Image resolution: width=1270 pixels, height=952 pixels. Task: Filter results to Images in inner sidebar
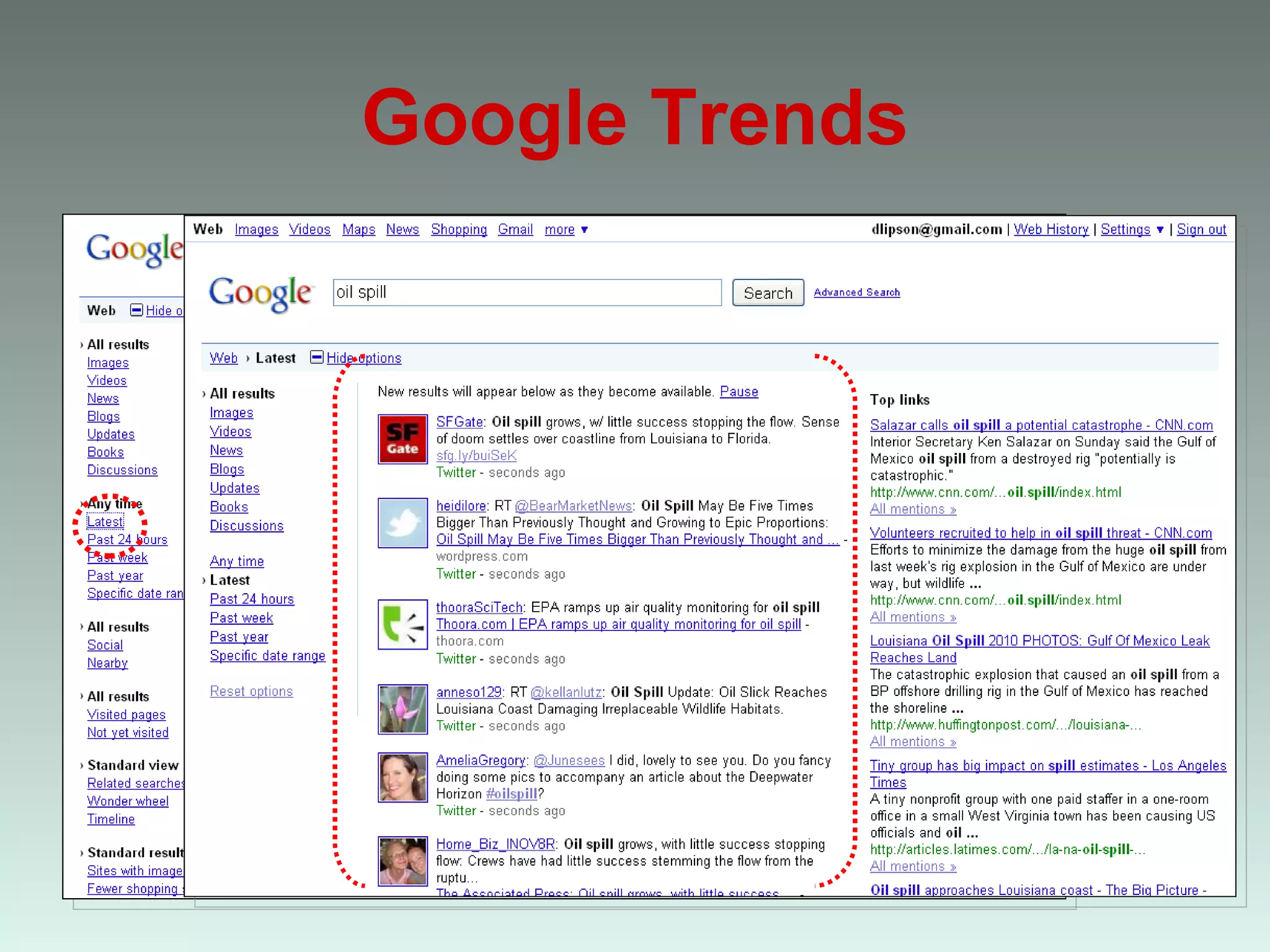tap(231, 413)
